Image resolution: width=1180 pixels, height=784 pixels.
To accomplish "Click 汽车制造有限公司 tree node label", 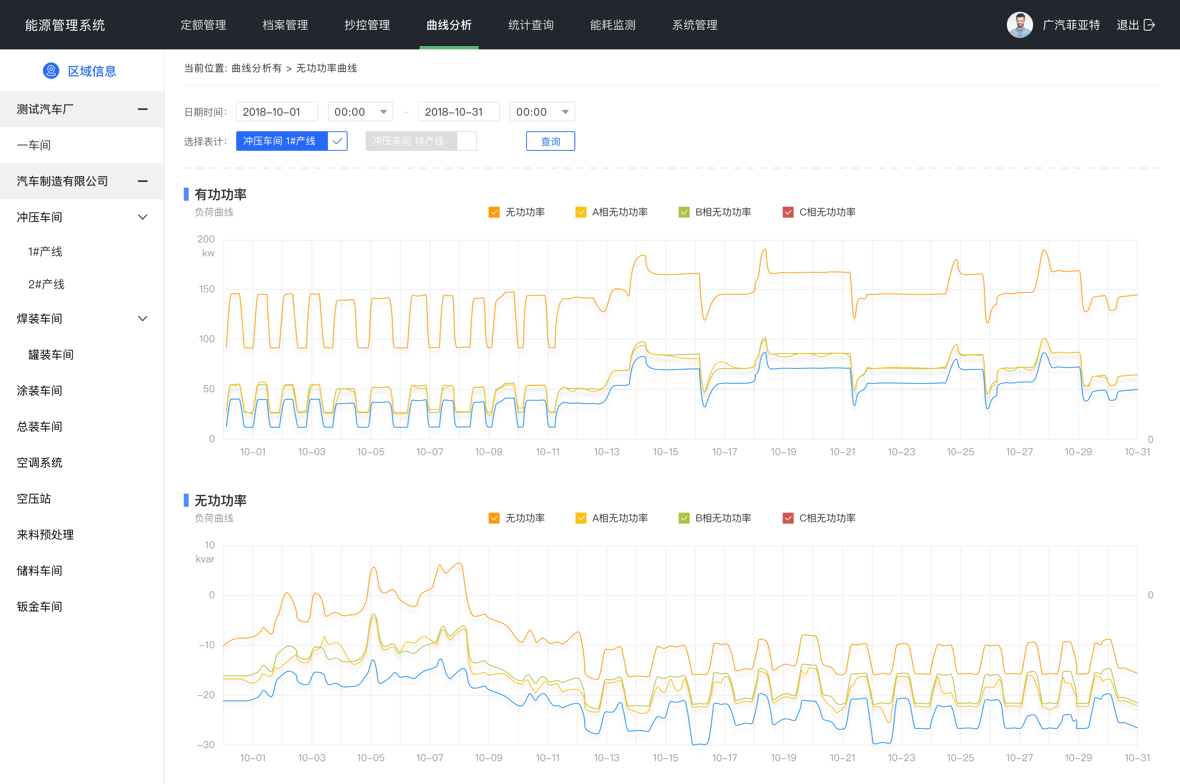I will [62, 181].
